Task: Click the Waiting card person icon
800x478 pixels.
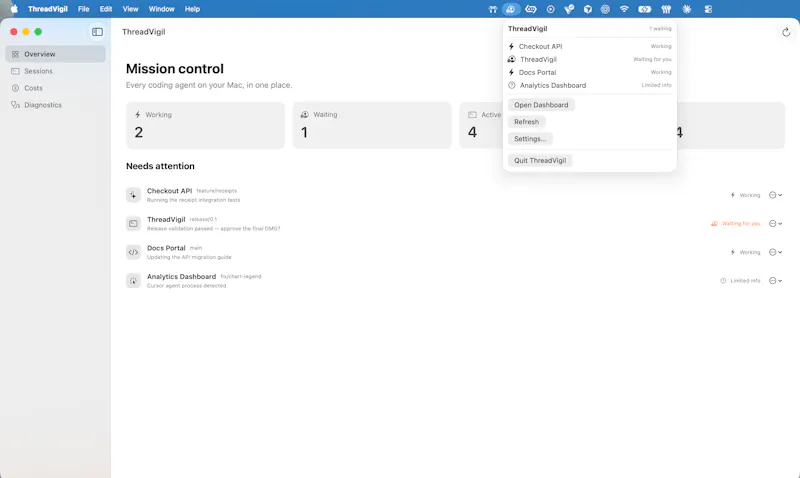Action: pos(305,115)
